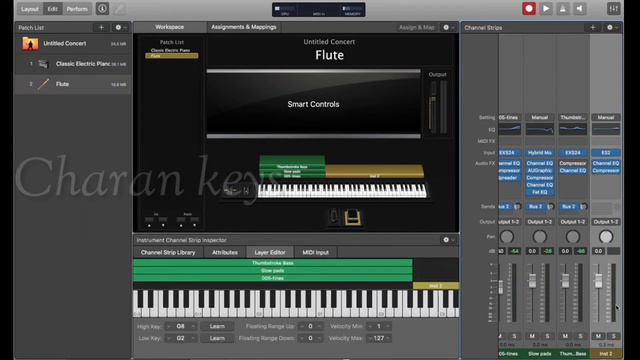The width and height of the screenshot is (640, 360).
Task: Select the Workspace tab
Action: (x=169, y=27)
